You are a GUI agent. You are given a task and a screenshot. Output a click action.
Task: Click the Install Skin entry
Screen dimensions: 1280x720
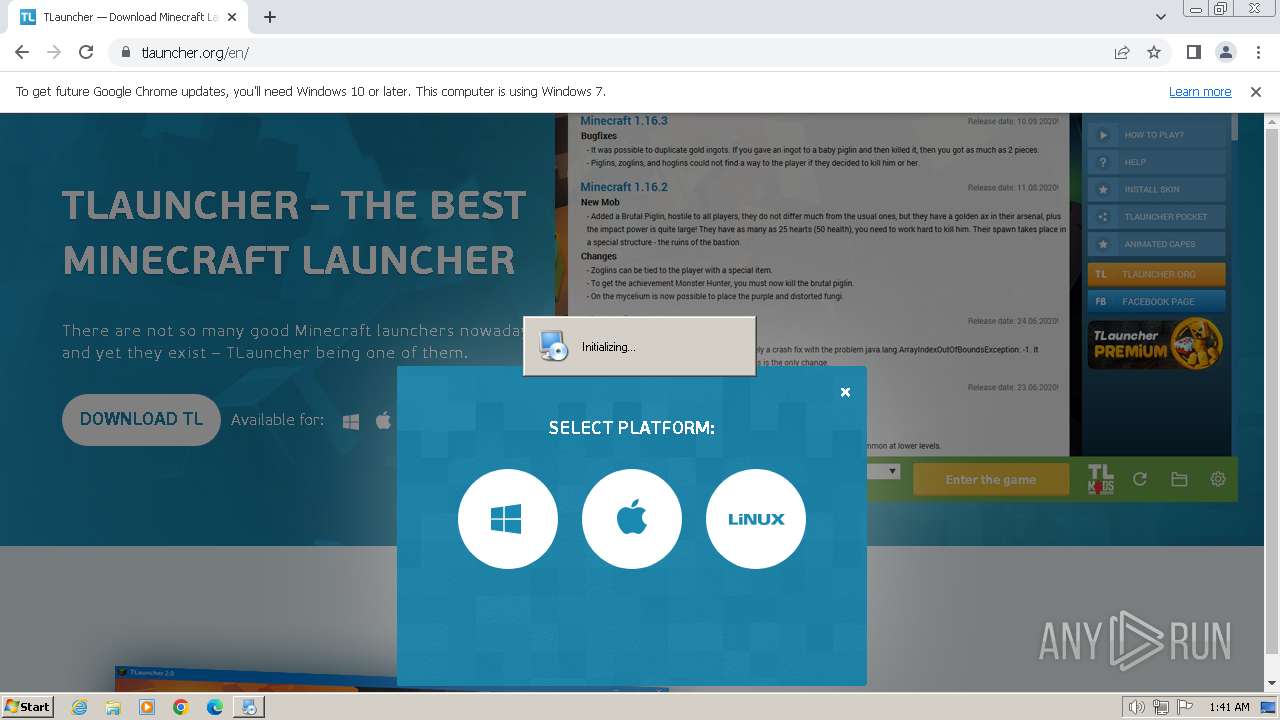click(1156, 189)
